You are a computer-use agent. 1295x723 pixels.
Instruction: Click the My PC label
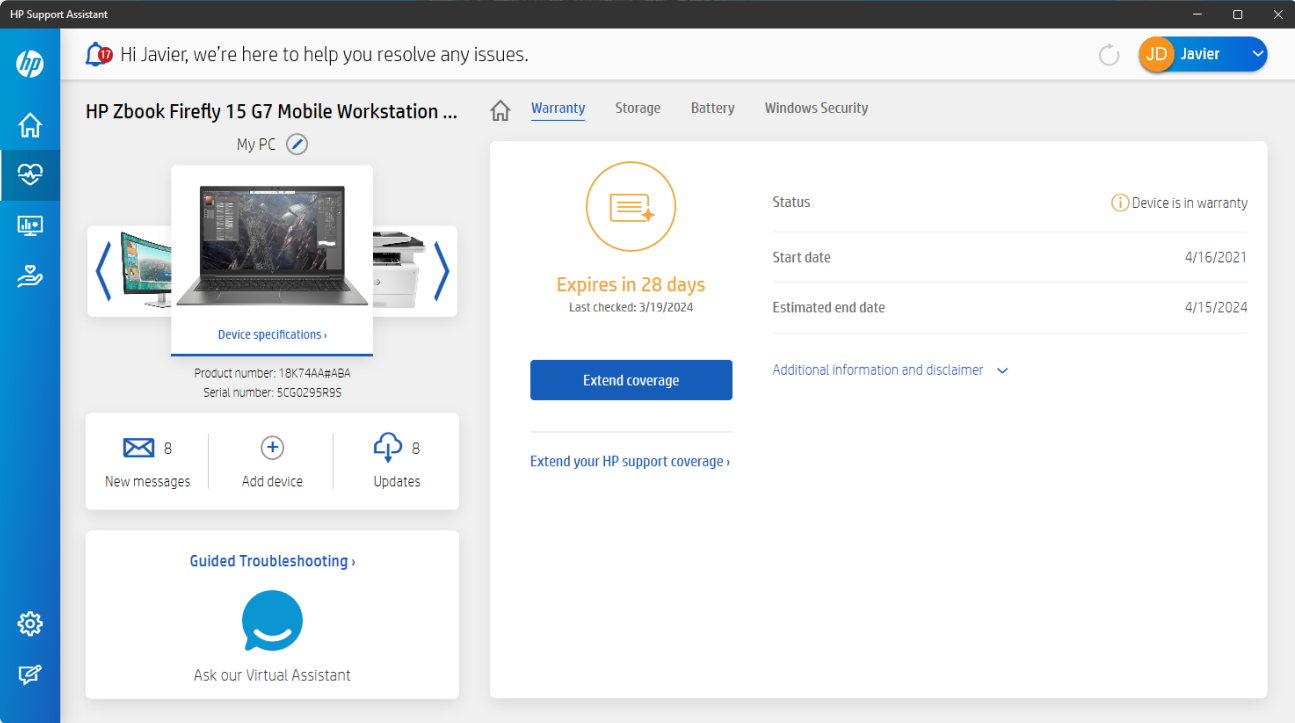(256, 144)
